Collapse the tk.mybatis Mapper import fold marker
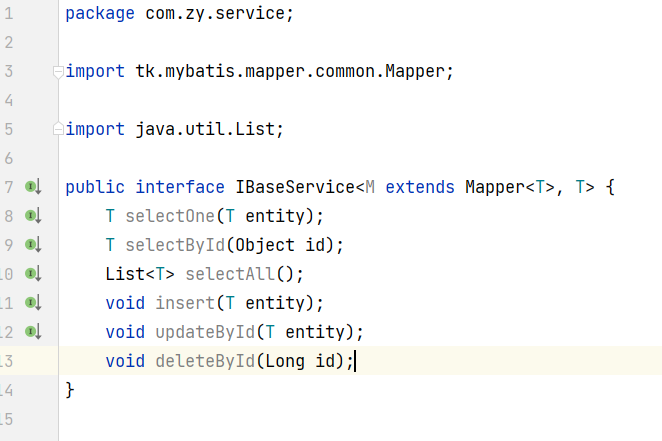The image size is (662, 441). pos(59,71)
